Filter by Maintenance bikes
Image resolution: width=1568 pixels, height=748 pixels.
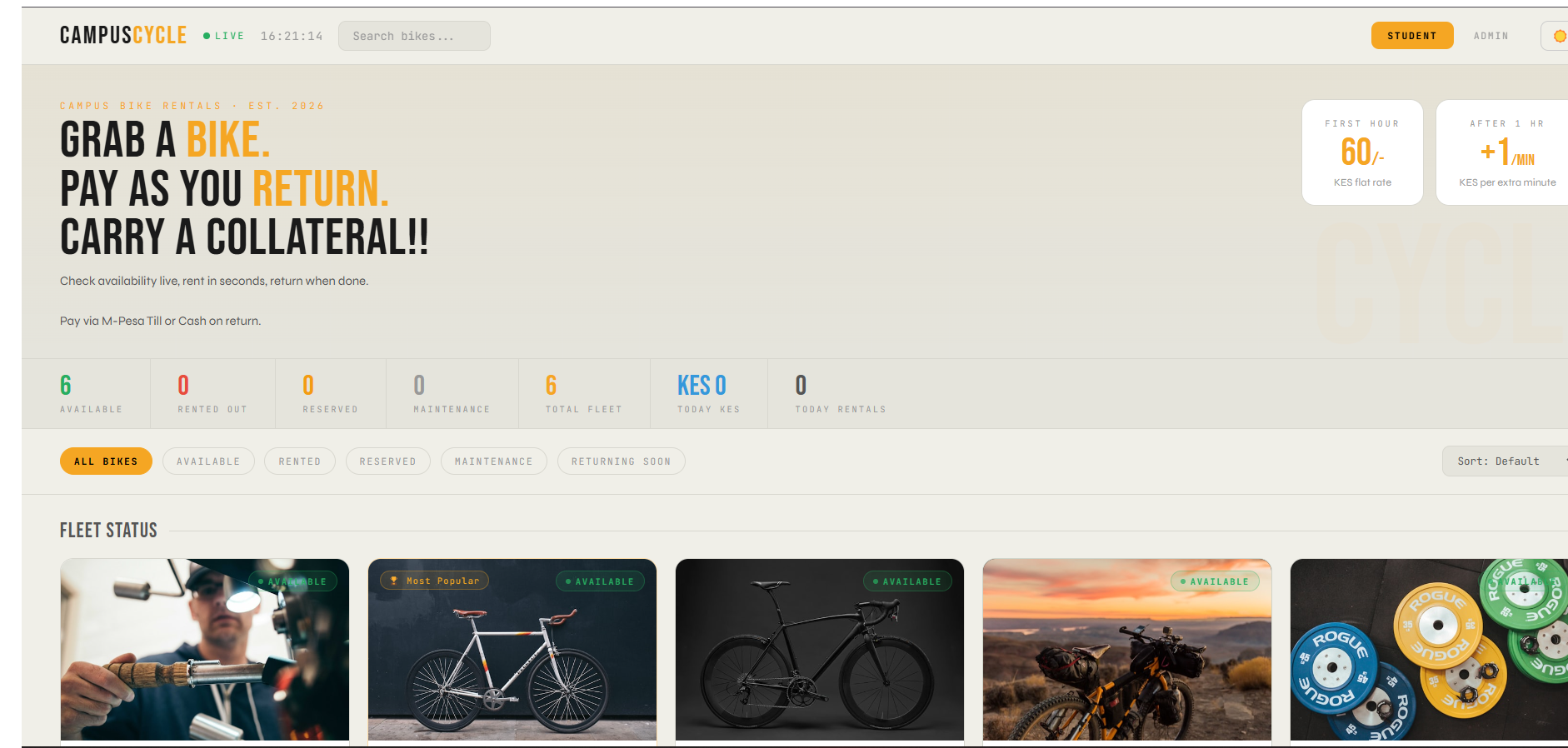tap(494, 461)
